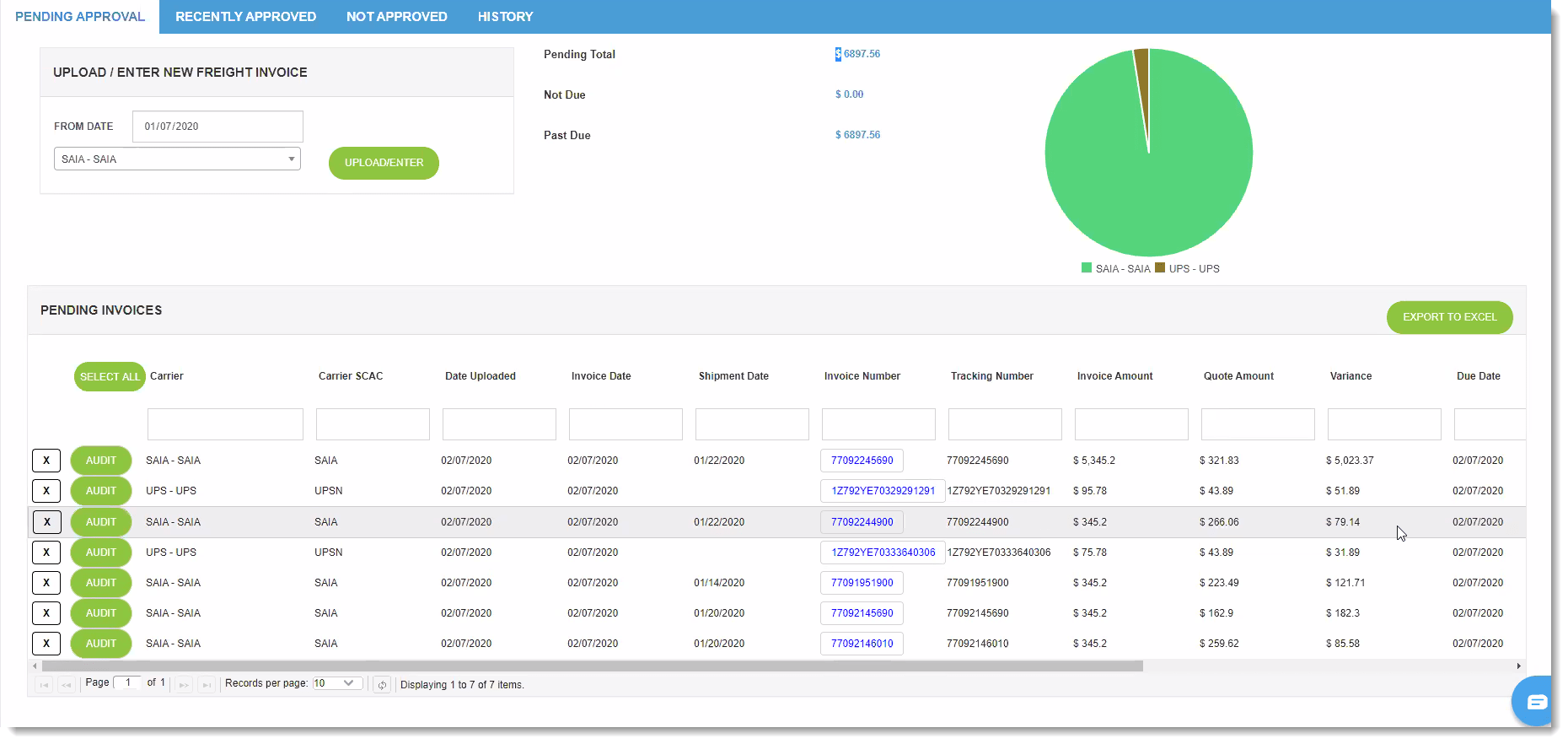Audit invoice 77091951900
The width and height of the screenshot is (1568, 744).
pyautogui.click(x=101, y=583)
